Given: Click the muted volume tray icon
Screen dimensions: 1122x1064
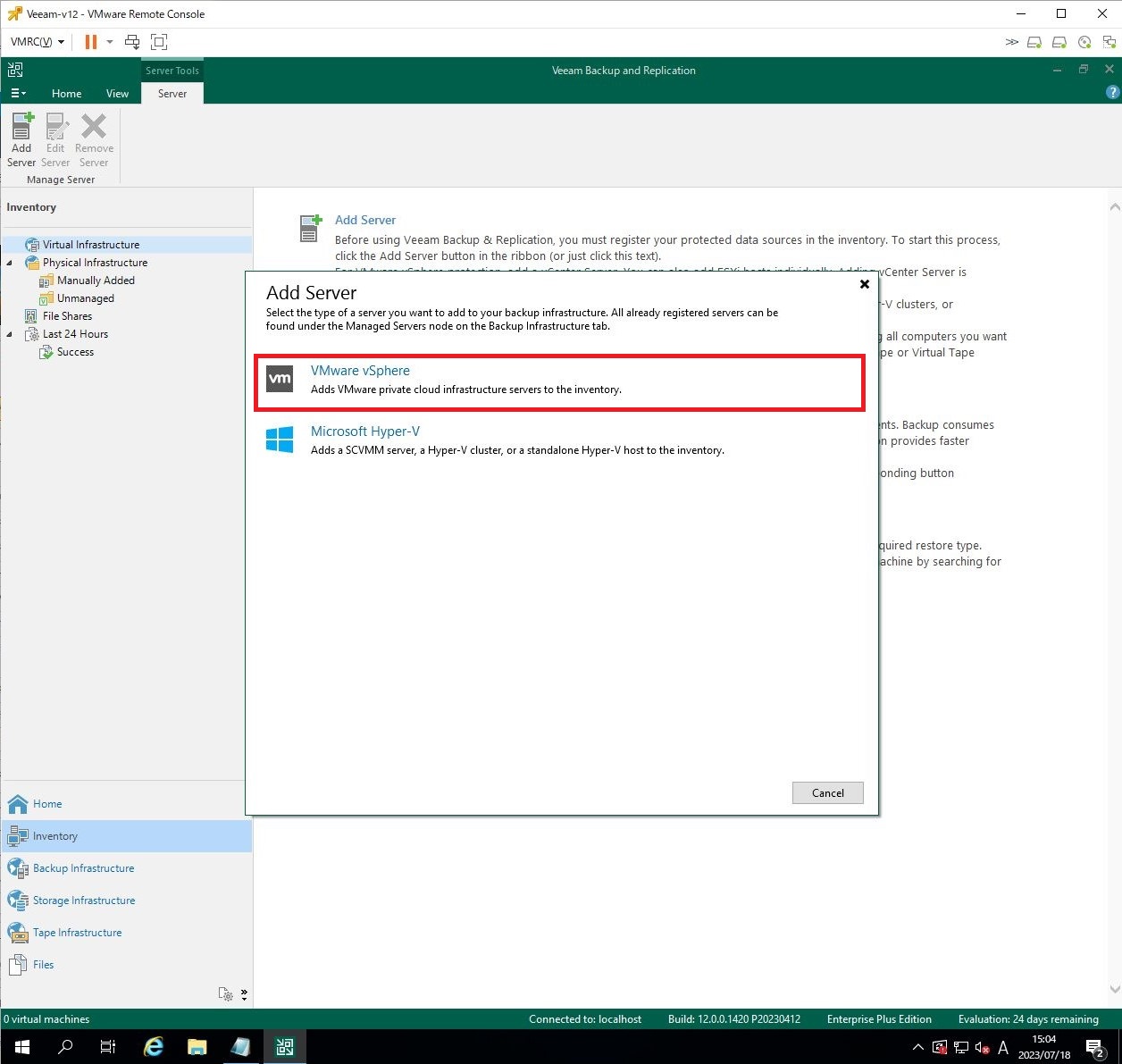Looking at the screenshot, I should (982, 1047).
